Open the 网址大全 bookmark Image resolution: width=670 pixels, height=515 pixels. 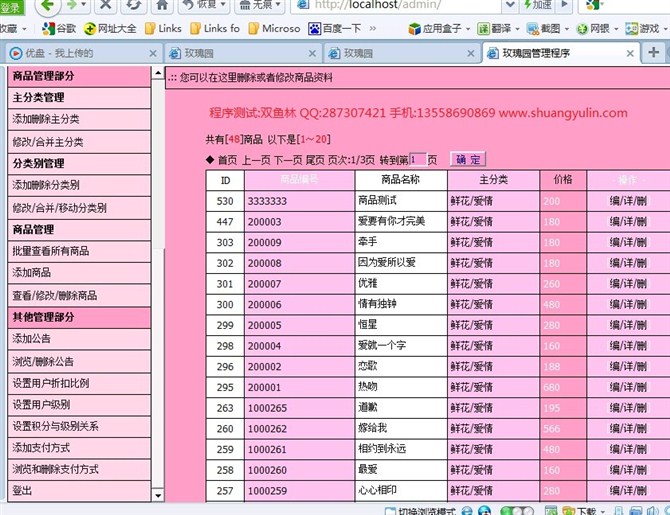[x=110, y=29]
